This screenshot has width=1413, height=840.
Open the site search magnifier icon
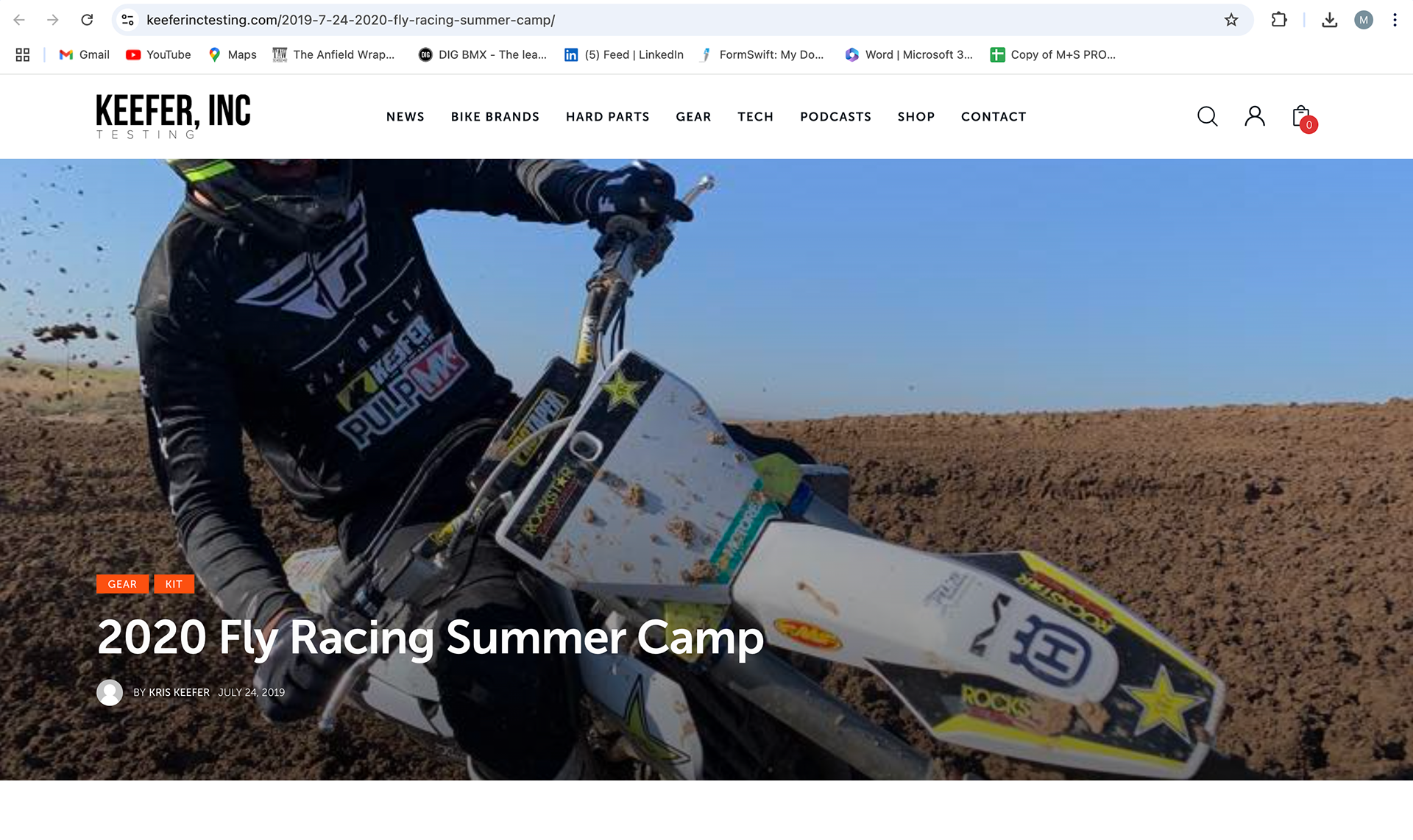pyautogui.click(x=1207, y=116)
